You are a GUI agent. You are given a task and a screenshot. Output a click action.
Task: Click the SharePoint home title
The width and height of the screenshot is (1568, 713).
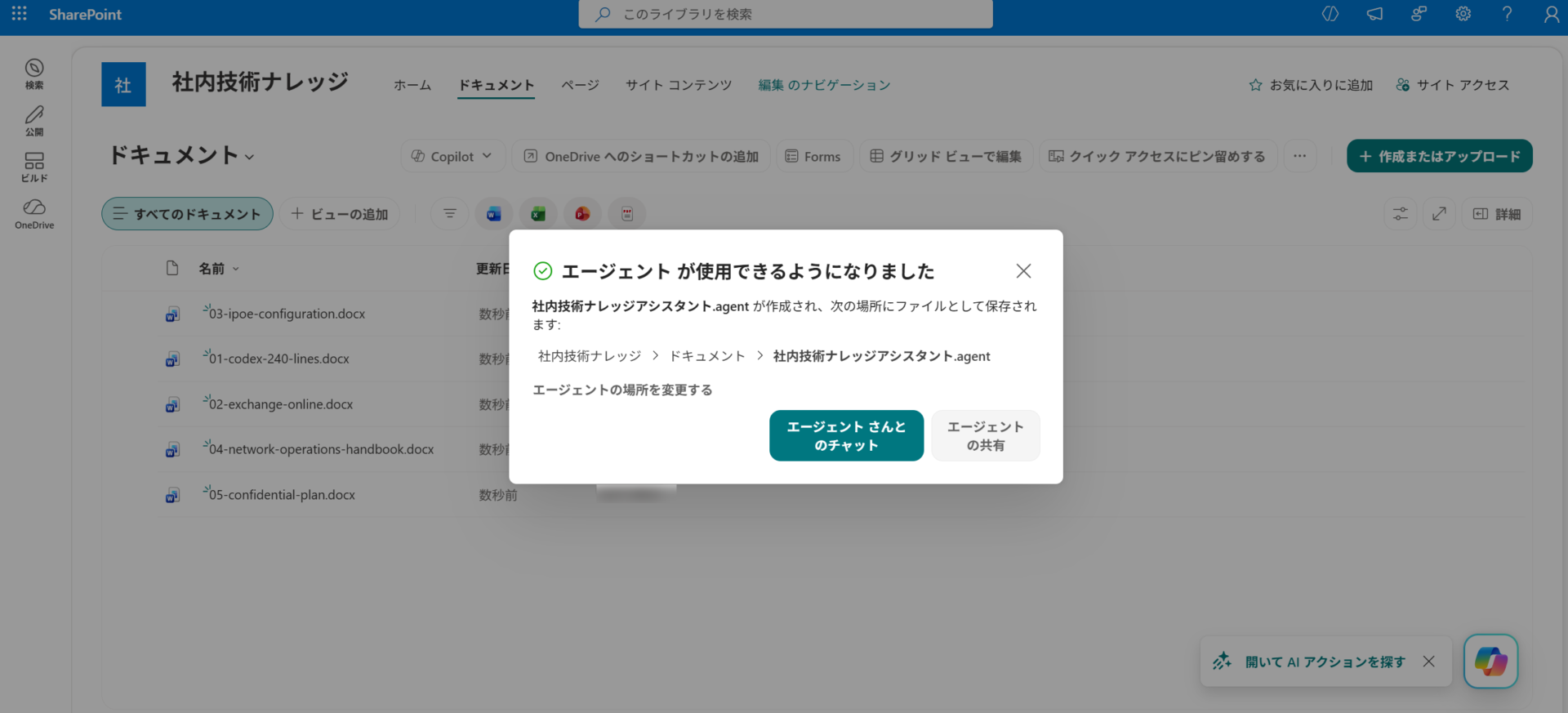(x=85, y=14)
